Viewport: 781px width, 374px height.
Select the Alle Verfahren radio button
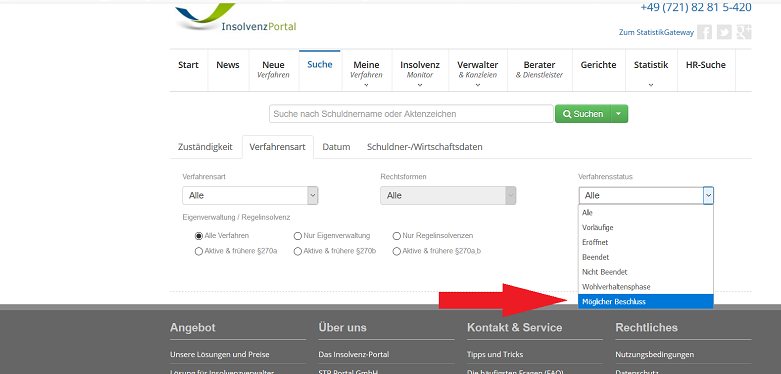tap(199, 236)
